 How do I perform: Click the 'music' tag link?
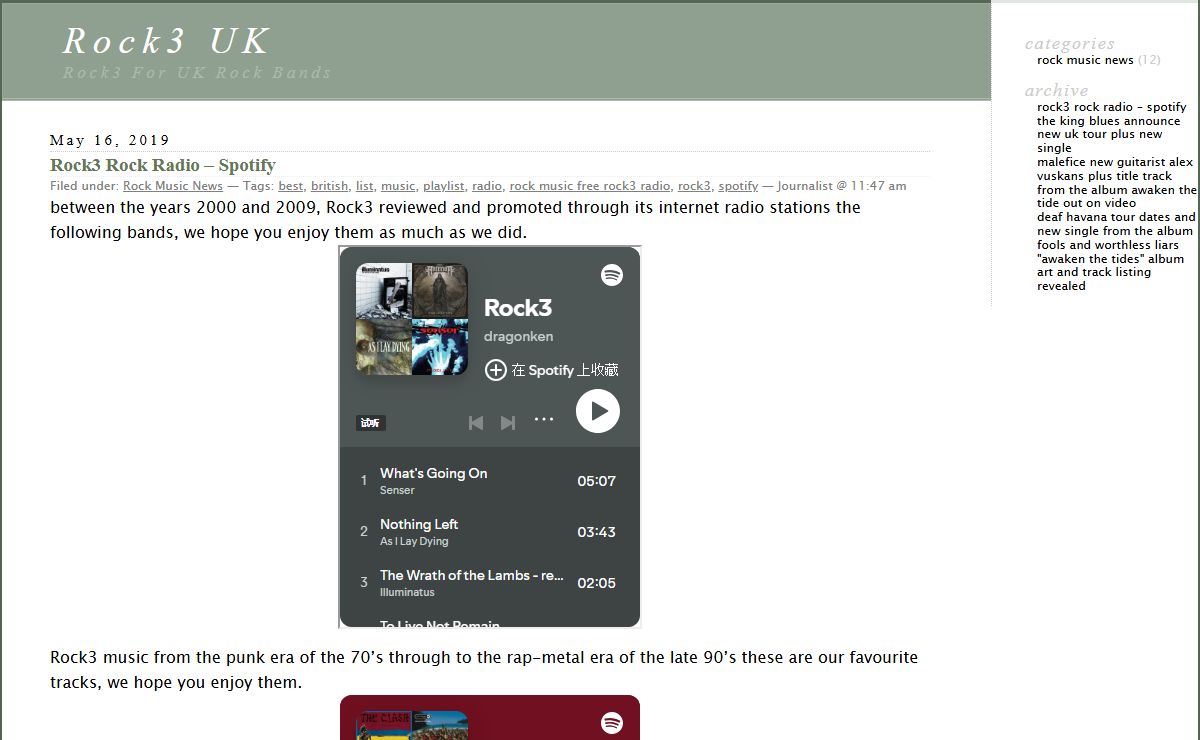coord(398,186)
